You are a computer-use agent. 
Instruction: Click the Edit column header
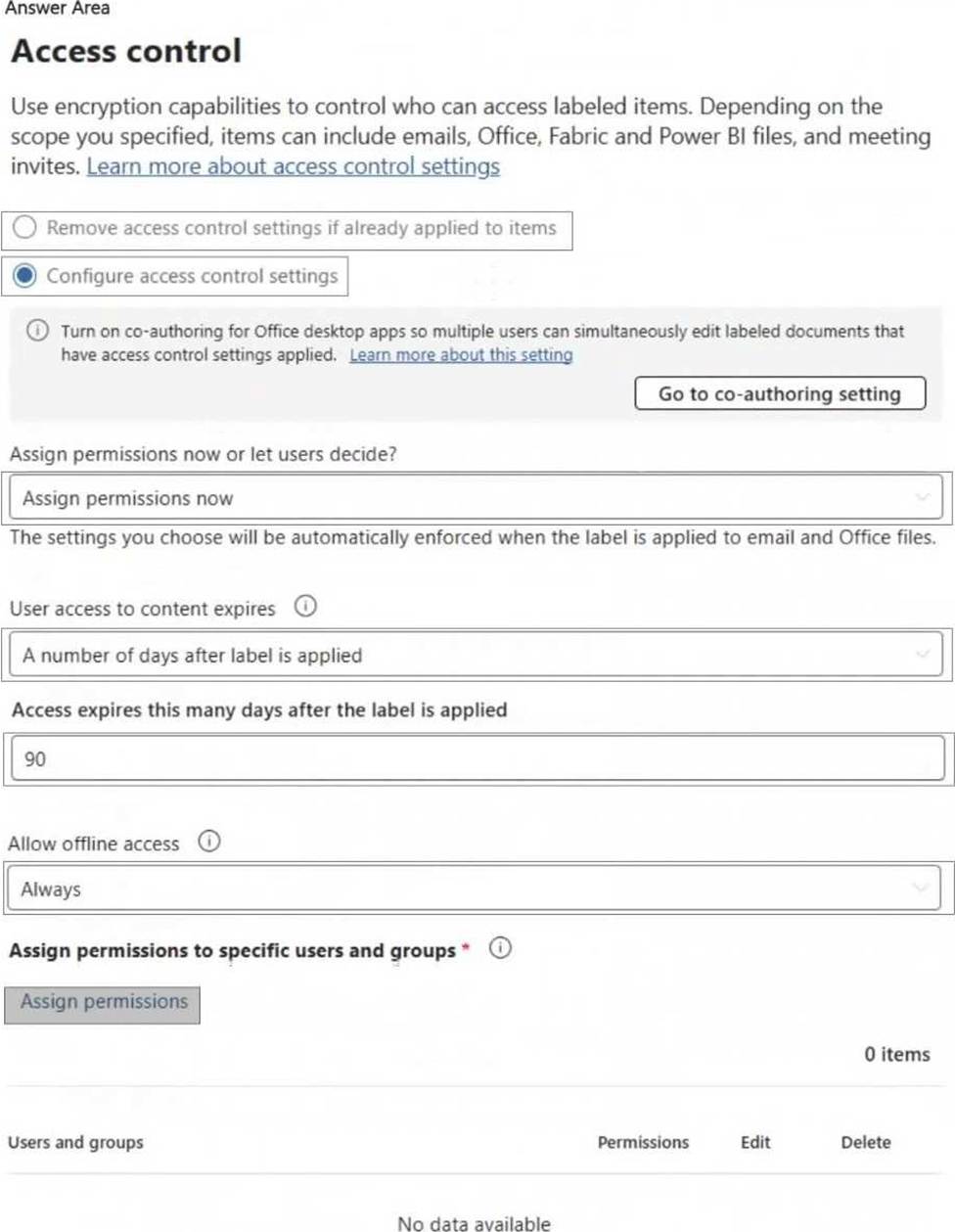[755, 1142]
